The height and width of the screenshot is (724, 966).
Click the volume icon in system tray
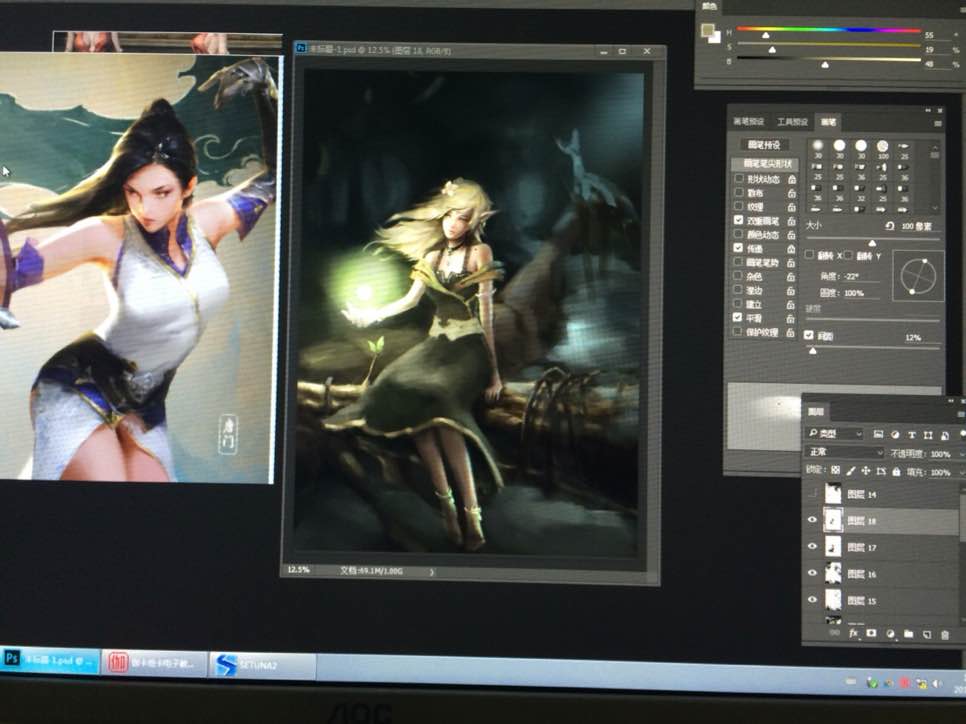(x=937, y=683)
